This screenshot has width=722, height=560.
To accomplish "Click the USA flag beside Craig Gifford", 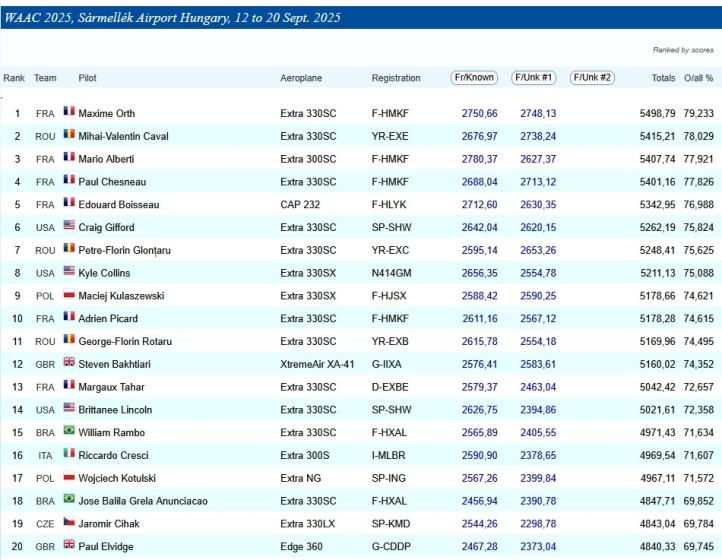I will pos(69,227).
